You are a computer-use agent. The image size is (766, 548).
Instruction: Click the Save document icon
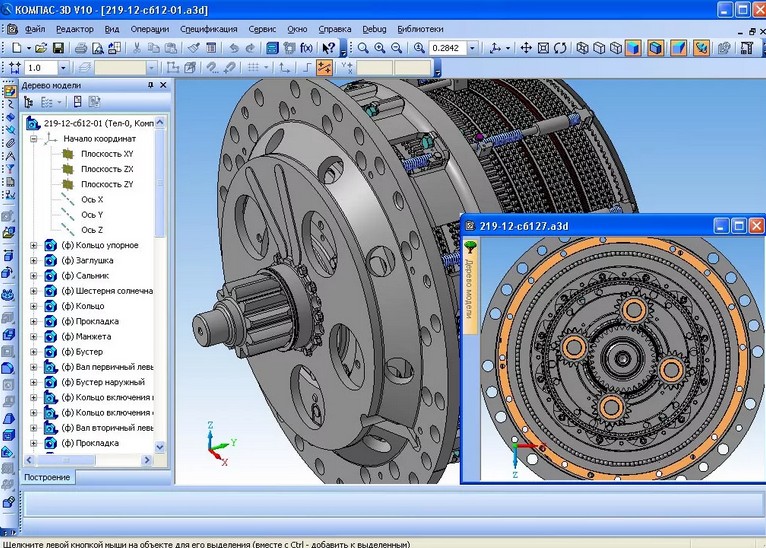coord(59,48)
